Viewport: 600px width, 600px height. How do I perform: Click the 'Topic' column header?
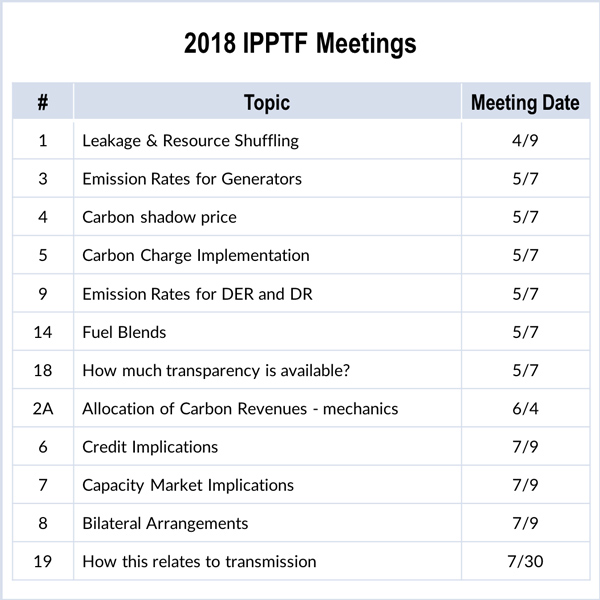click(267, 102)
